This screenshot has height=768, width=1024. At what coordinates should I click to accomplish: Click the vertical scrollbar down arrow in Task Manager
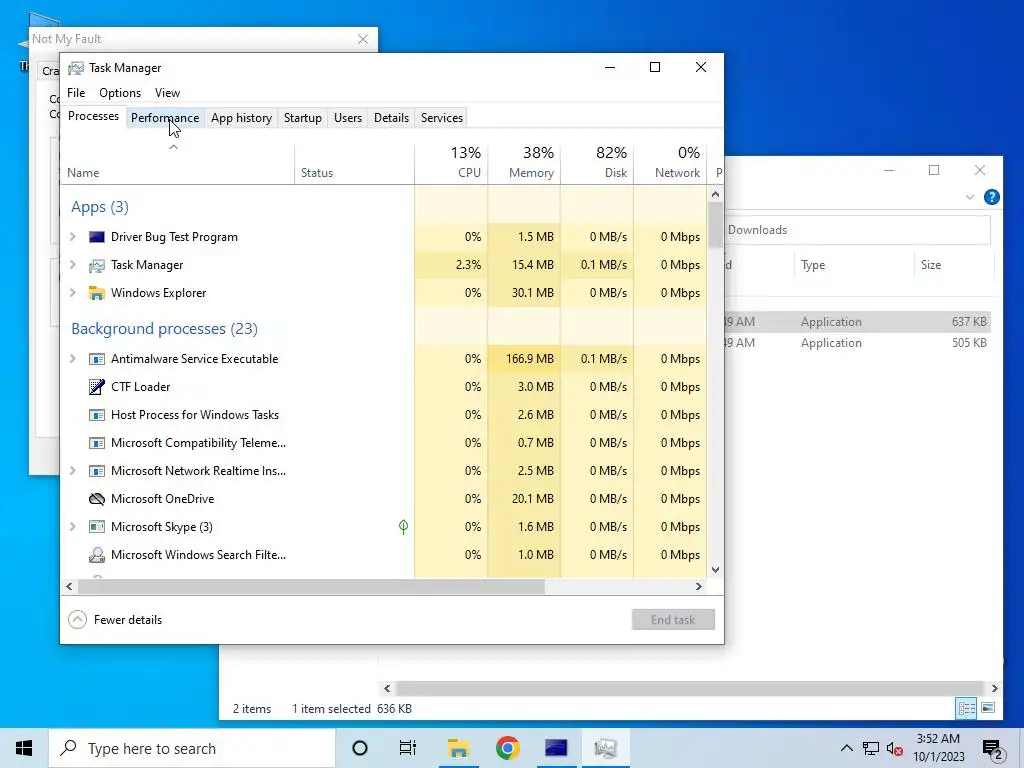[715, 569]
